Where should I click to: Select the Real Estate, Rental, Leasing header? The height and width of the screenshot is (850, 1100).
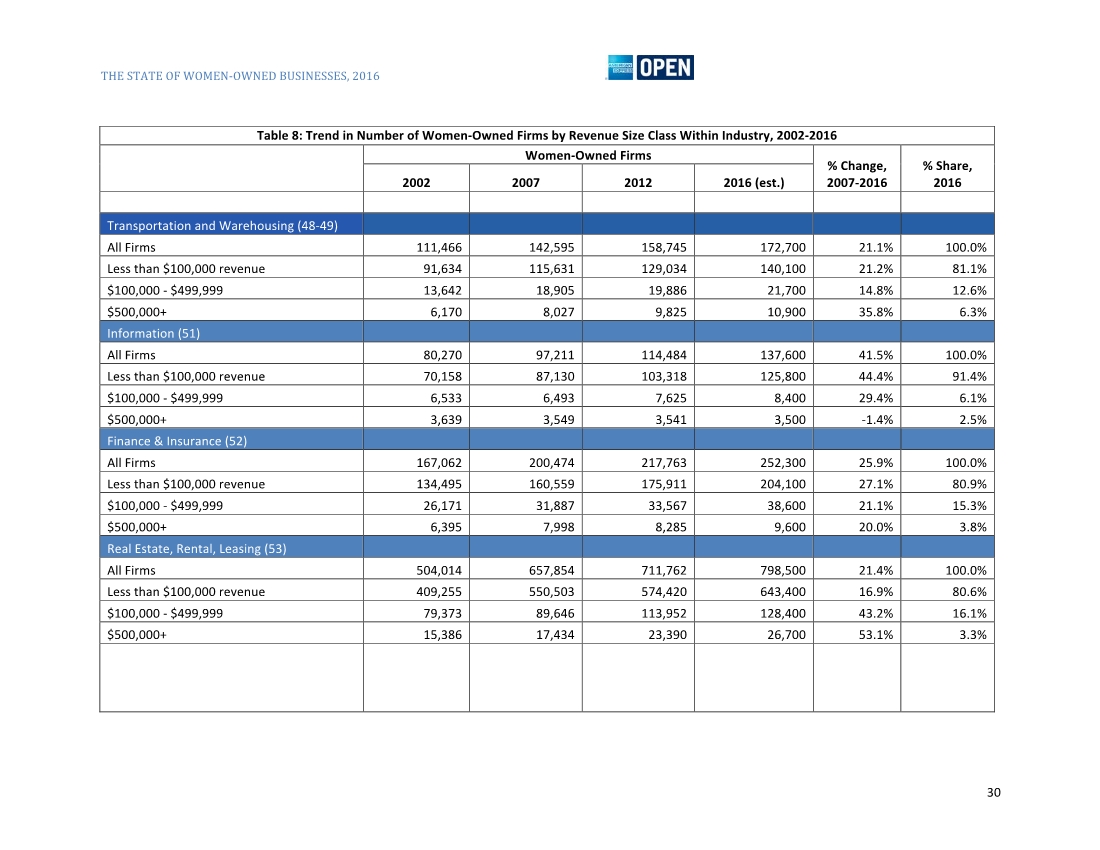click(x=196, y=549)
